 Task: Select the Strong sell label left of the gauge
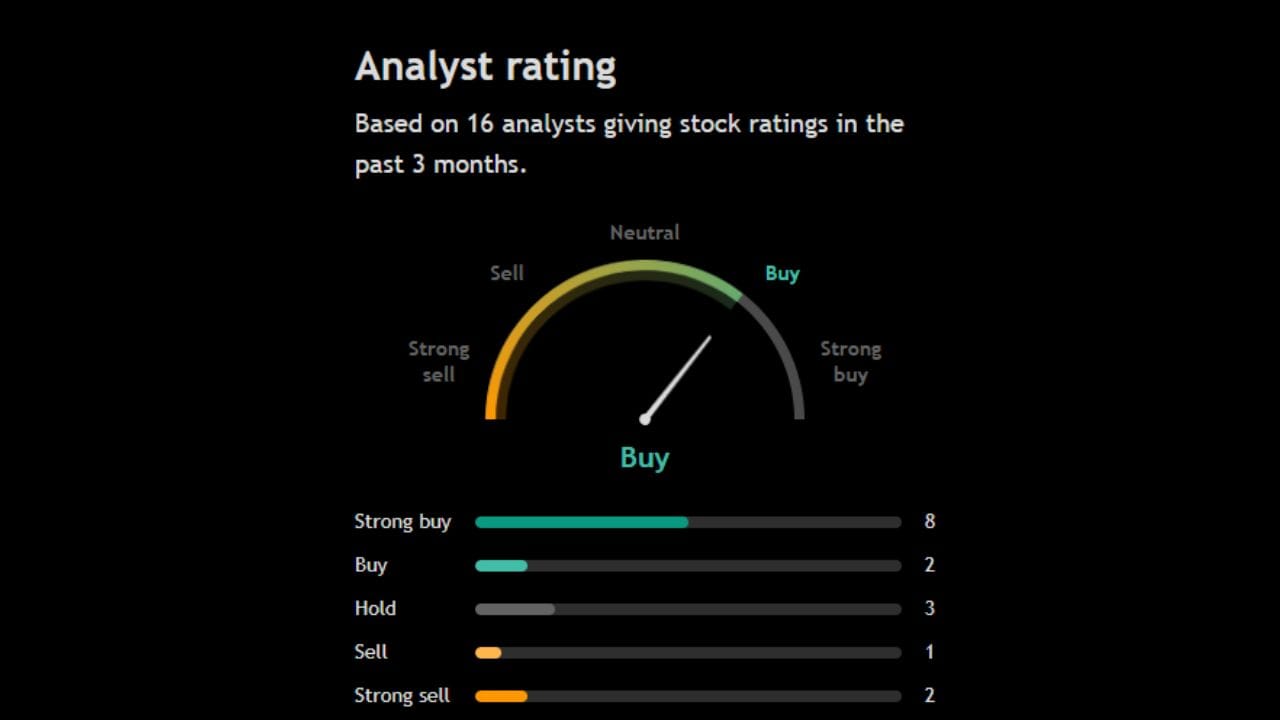(x=438, y=361)
